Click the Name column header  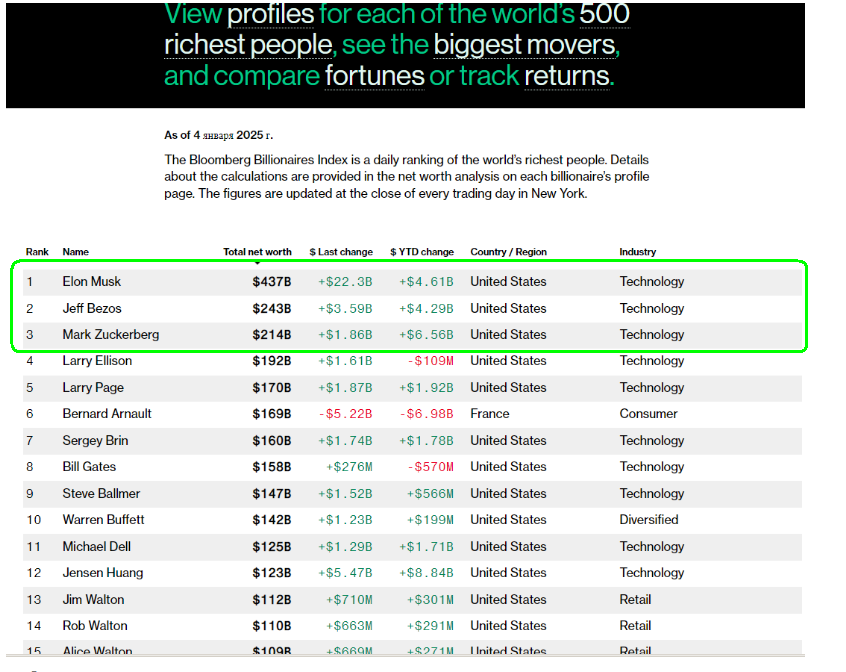76,252
